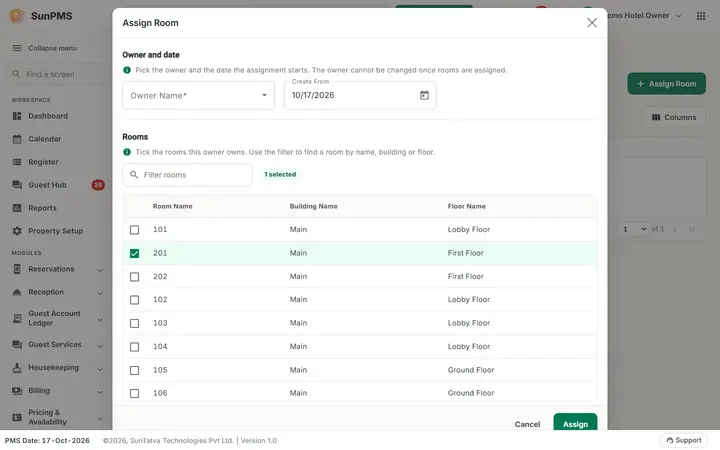Click the Billing icon in sidebar
Viewport: 720px width, 450px height.
click(x=17, y=390)
